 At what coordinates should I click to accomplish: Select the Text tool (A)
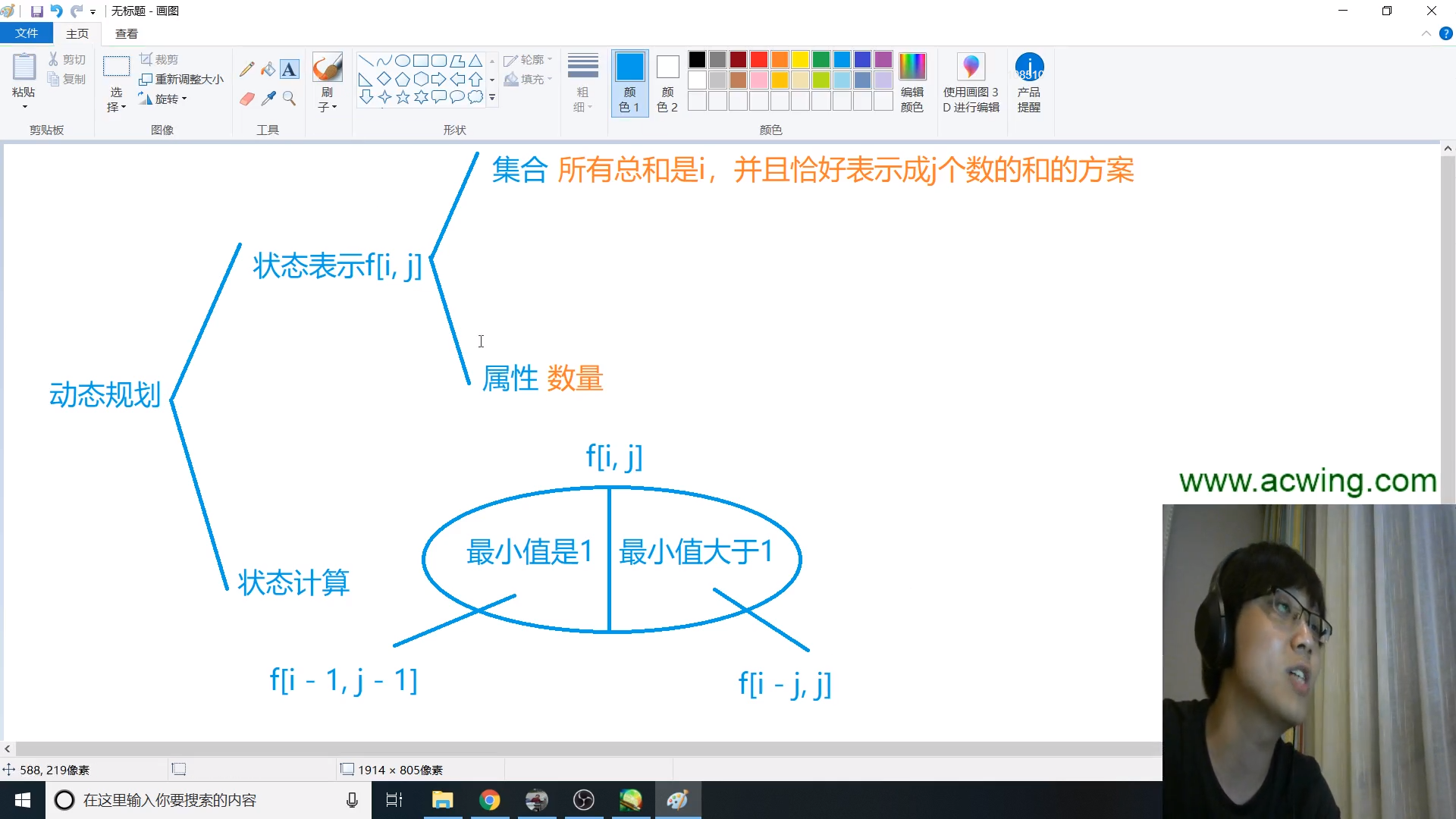[289, 69]
